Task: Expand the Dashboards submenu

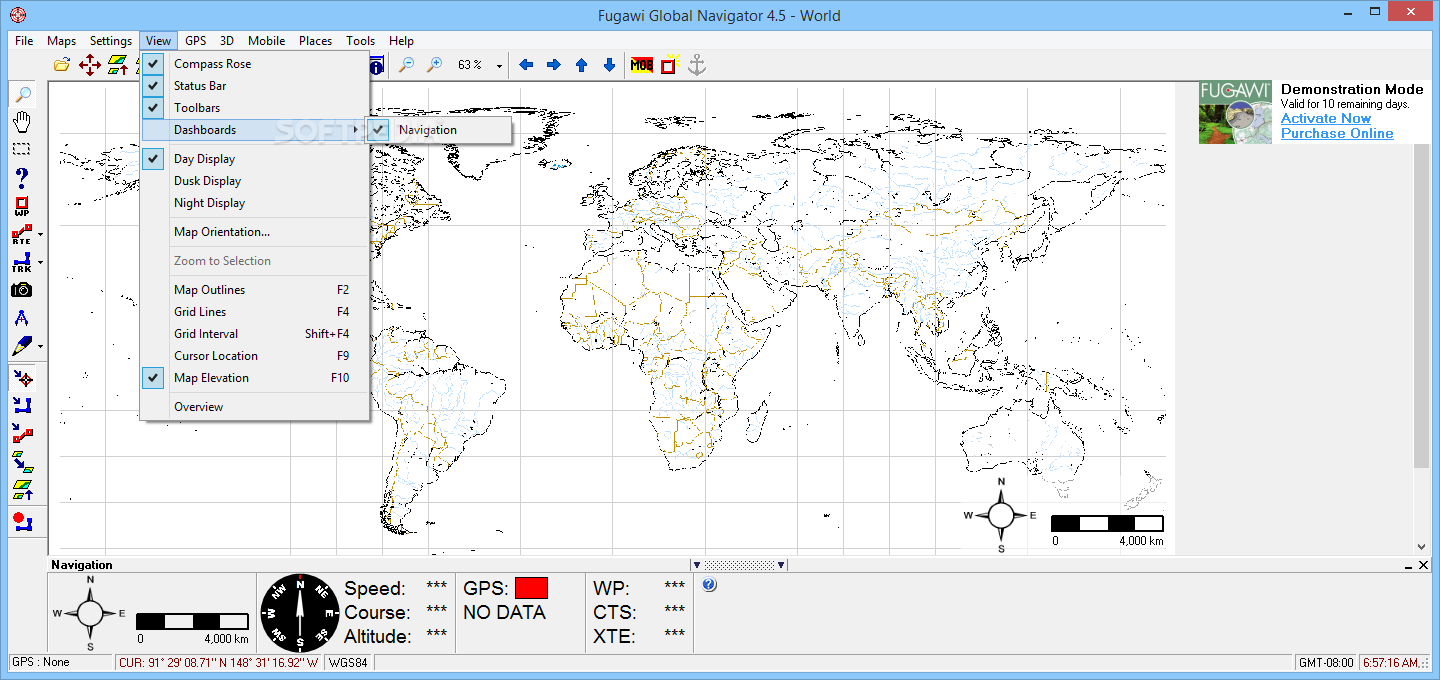Action: click(x=255, y=130)
